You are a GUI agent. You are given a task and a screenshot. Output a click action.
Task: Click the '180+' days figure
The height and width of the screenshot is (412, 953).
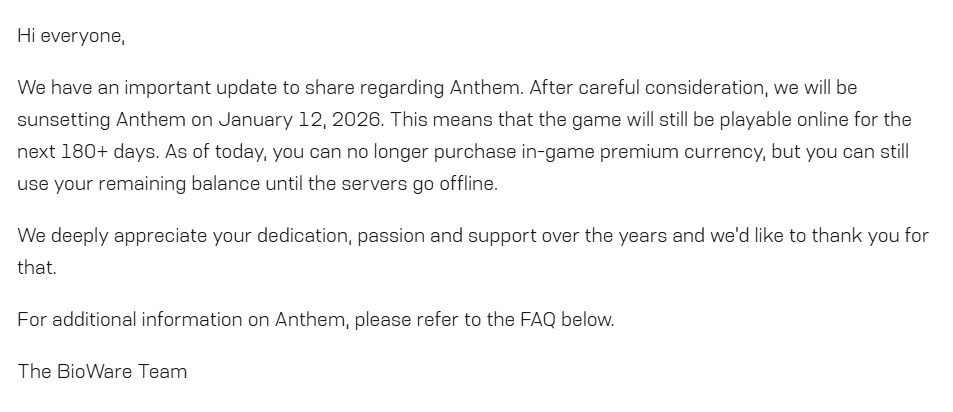pyautogui.click(x=84, y=151)
